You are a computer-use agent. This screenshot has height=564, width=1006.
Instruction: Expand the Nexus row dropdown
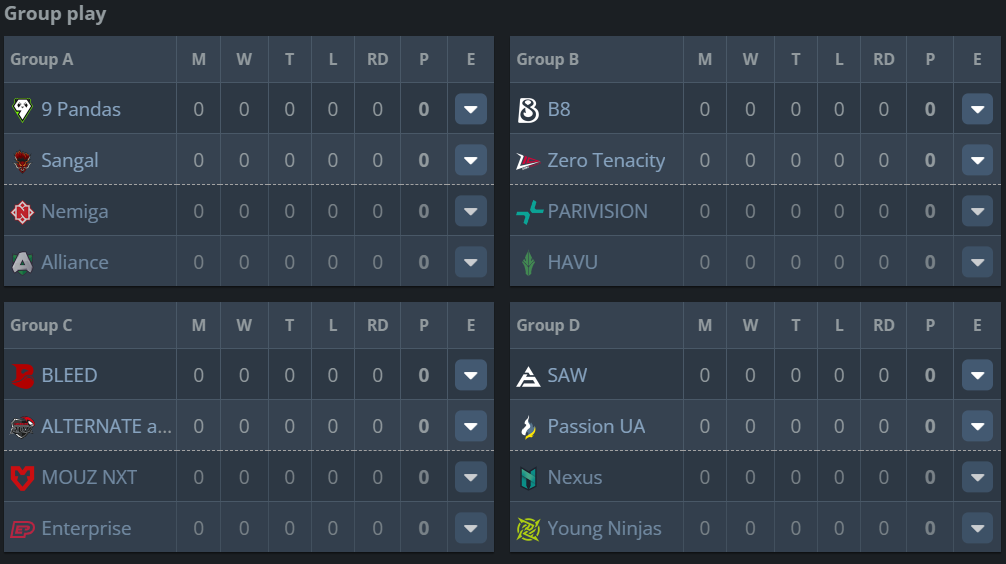[x=976, y=477]
